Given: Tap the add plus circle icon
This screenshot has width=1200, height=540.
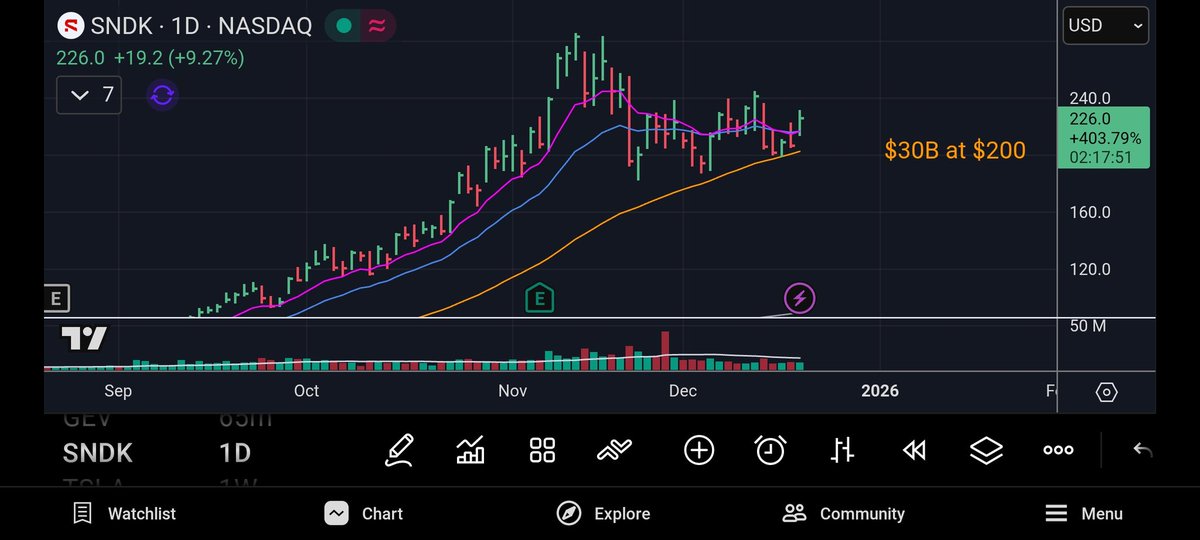Looking at the screenshot, I should coord(699,451).
